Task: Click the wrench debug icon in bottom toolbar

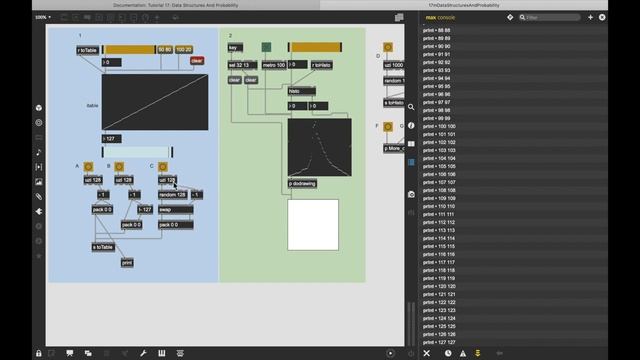Action: coord(143,353)
